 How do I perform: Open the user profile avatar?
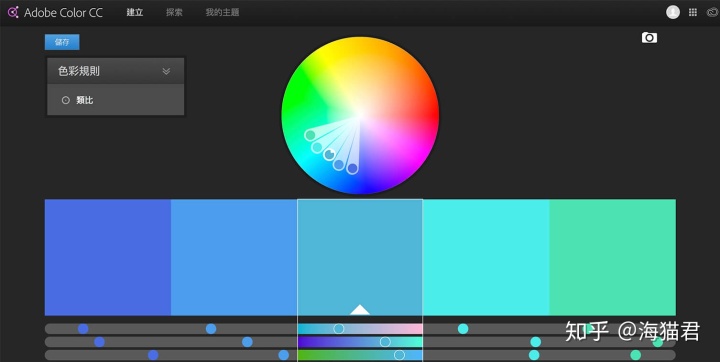[673, 12]
